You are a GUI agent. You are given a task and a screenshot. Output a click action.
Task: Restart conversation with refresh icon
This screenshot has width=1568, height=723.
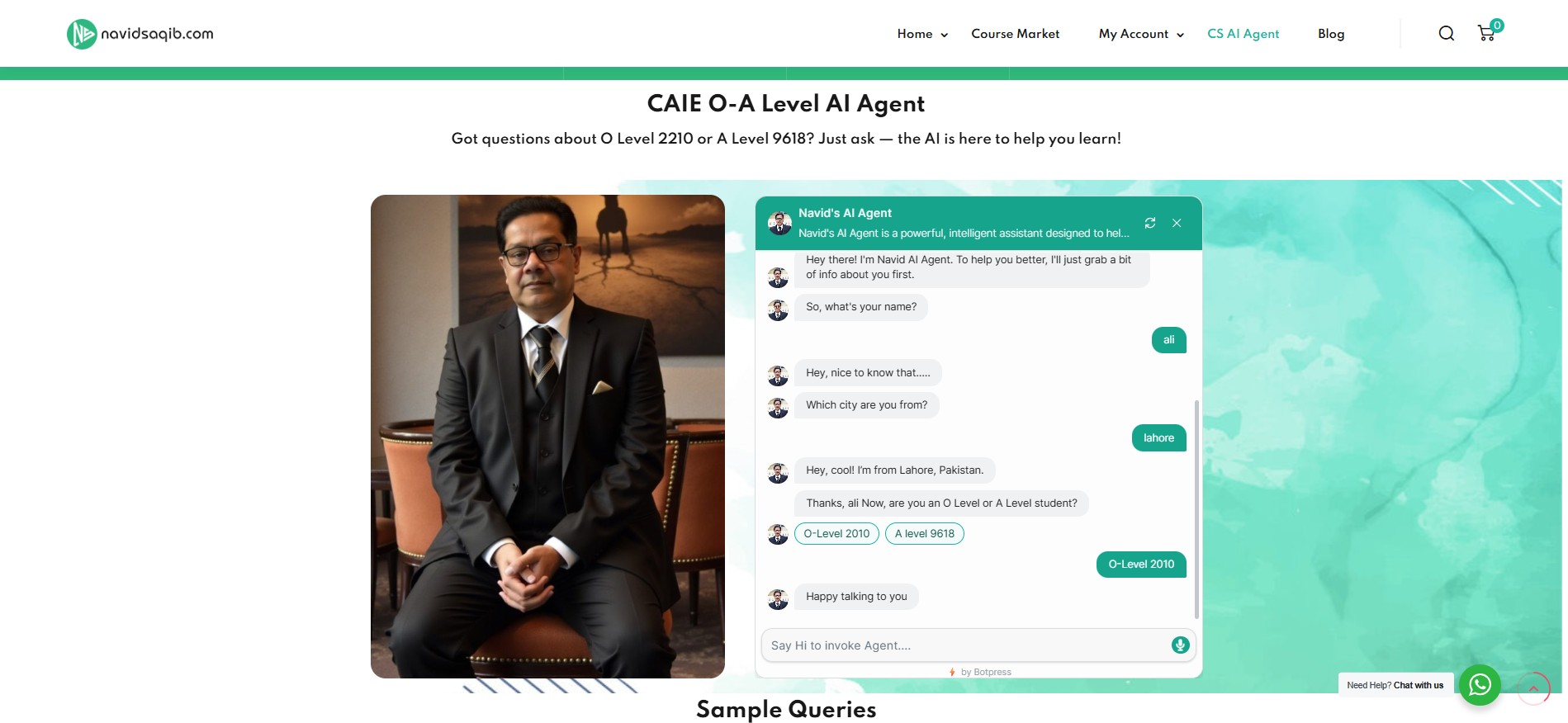click(x=1149, y=223)
